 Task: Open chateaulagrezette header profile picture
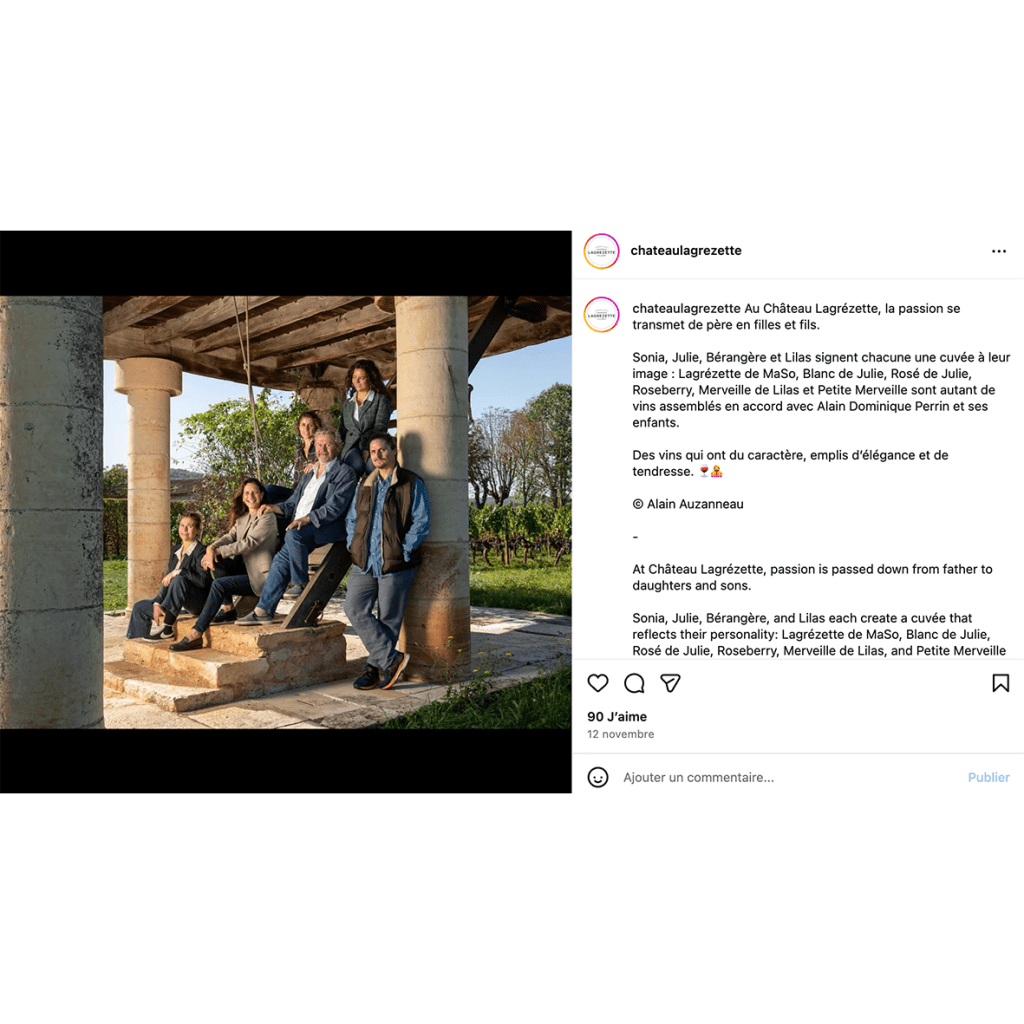point(601,251)
